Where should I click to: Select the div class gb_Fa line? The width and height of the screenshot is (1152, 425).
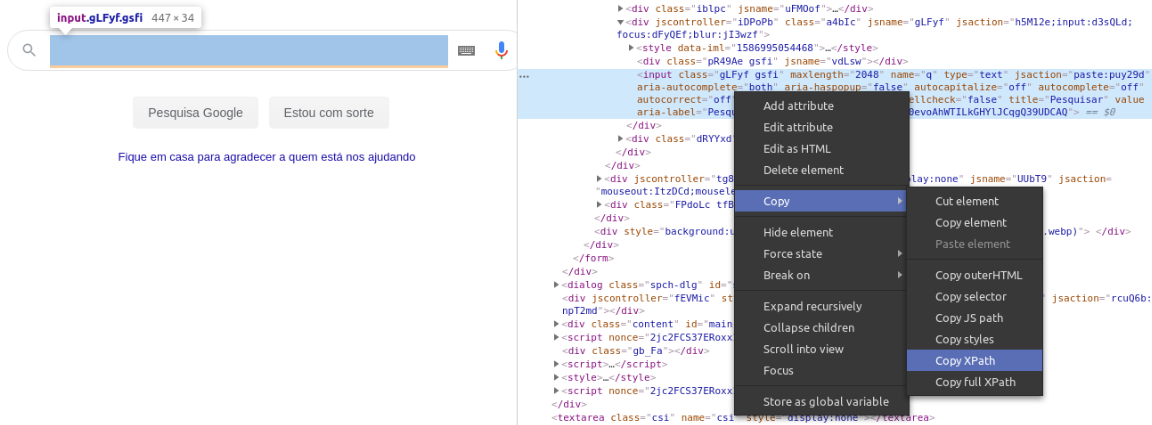coord(636,351)
